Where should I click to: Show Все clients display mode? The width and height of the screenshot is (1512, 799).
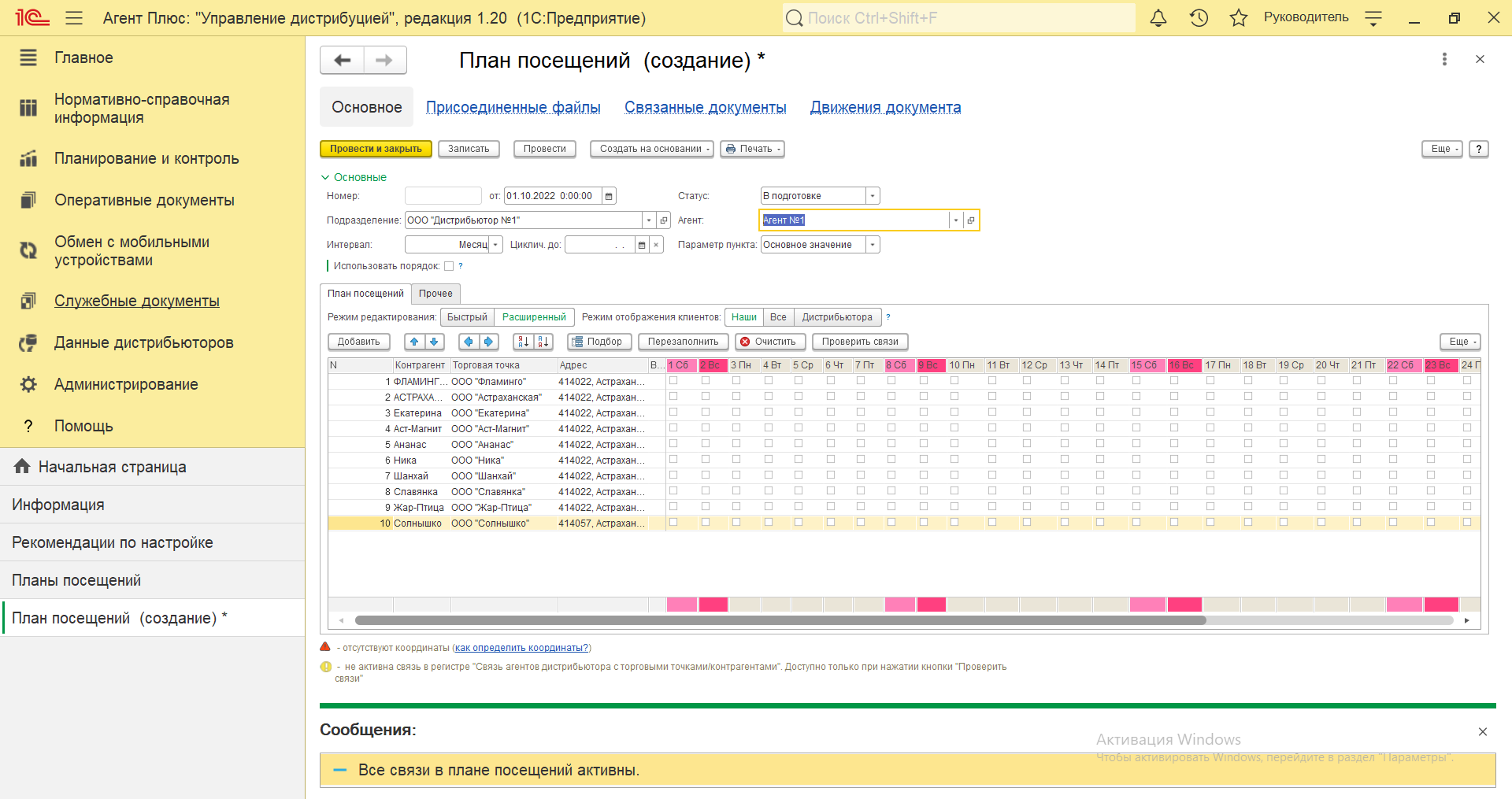point(778,317)
